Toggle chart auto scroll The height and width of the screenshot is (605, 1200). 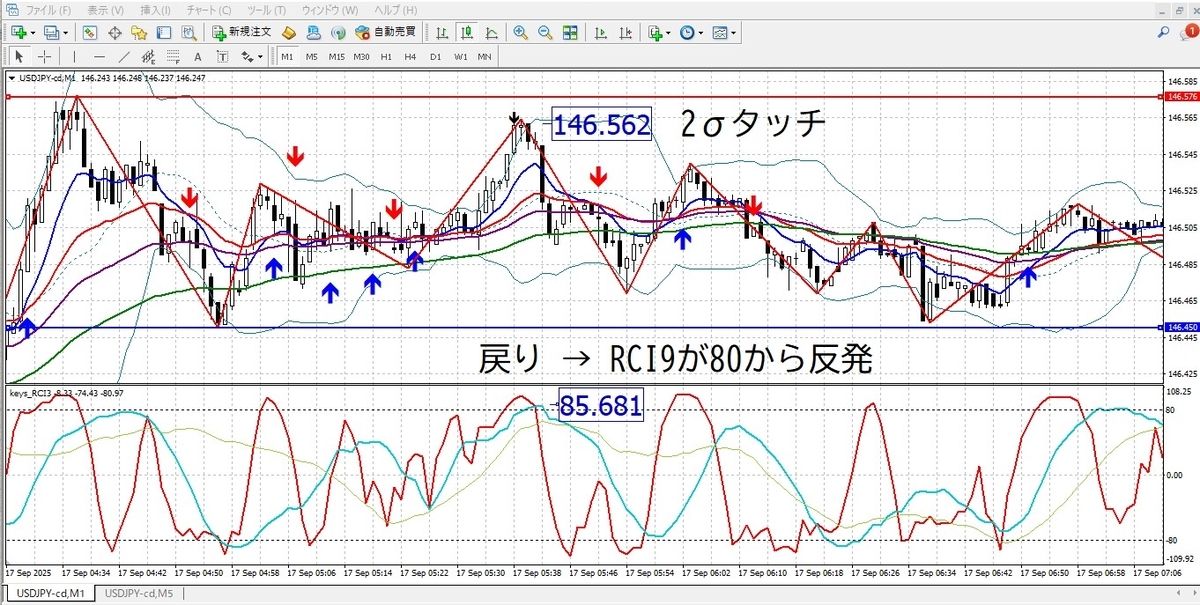tap(600, 32)
